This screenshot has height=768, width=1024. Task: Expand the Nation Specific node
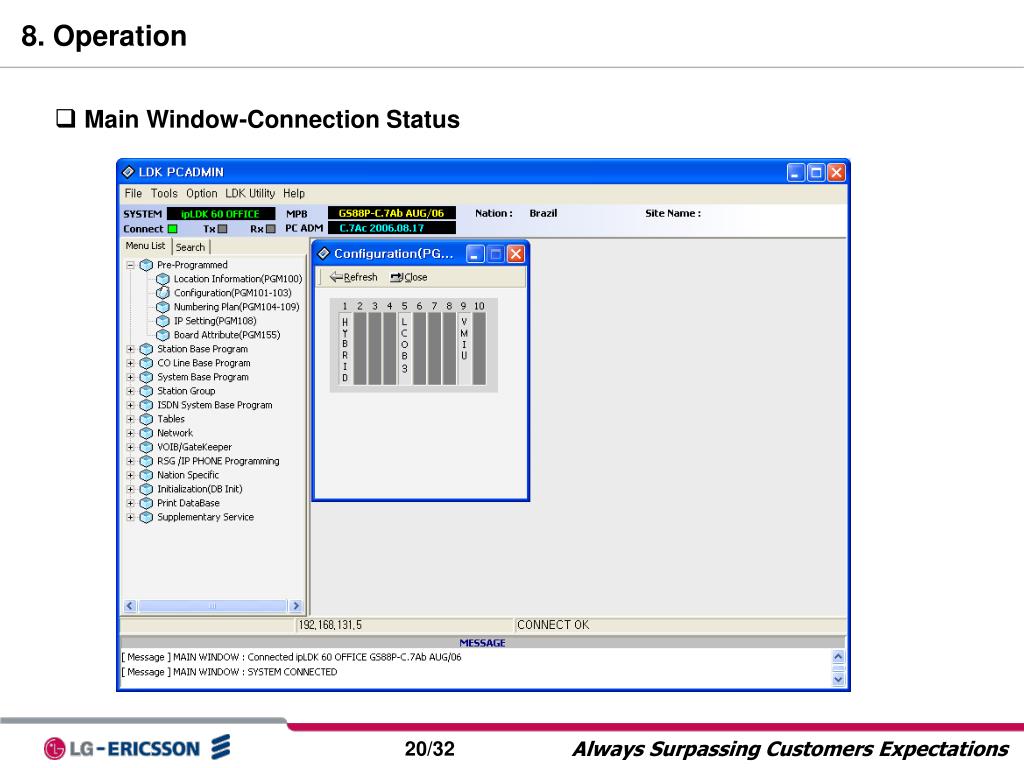(x=130, y=475)
